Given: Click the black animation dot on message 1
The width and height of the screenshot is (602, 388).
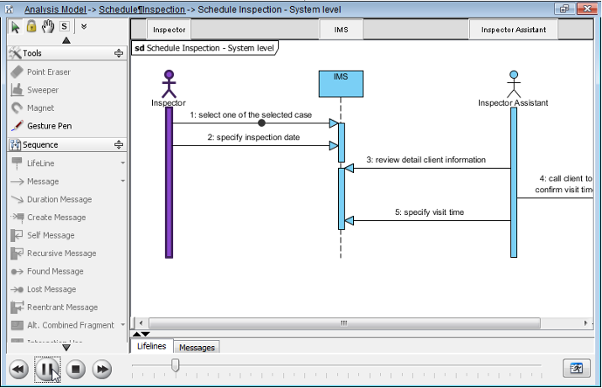Looking at the screenshot, I should 261,123.
